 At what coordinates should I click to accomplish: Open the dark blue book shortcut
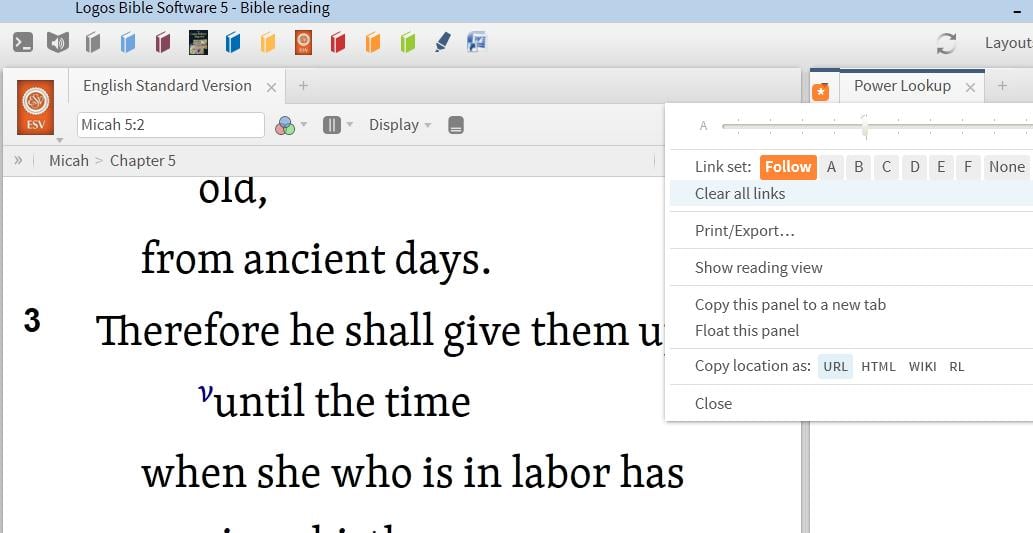[x=233, y=43]
